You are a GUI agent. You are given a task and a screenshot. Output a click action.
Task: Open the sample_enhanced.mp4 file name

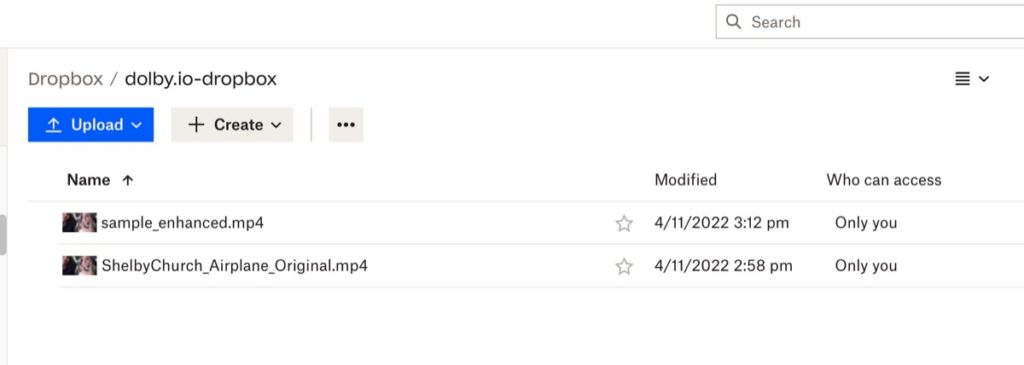pyautogui.click(x=182, y=223)
